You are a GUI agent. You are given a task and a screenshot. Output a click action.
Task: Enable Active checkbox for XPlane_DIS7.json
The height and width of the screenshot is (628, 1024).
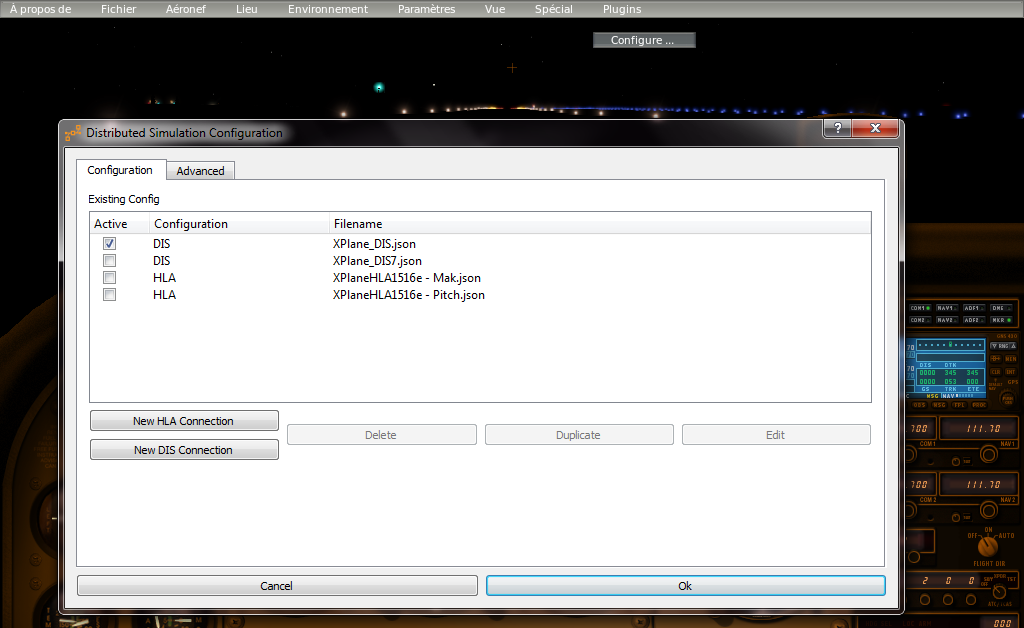(x=109, y=260)
